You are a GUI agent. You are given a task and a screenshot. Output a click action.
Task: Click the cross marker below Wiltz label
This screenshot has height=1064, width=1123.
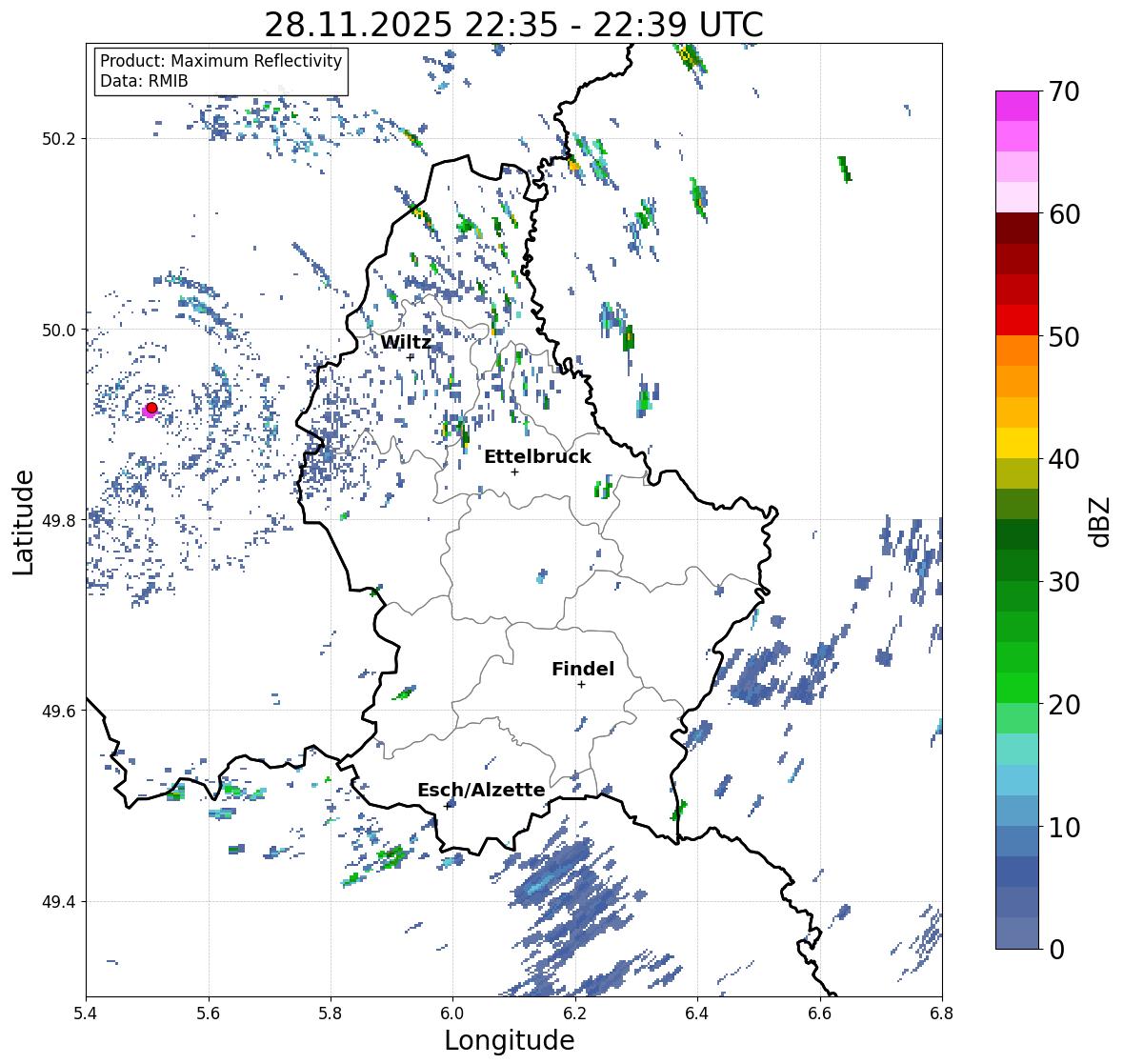tap(411, 357)
